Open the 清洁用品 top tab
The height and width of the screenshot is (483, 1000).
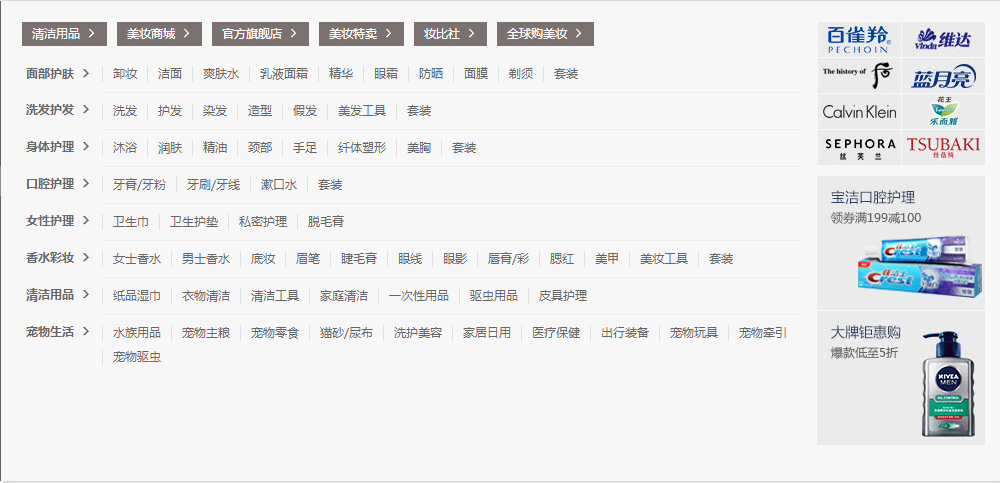(64, 34)
